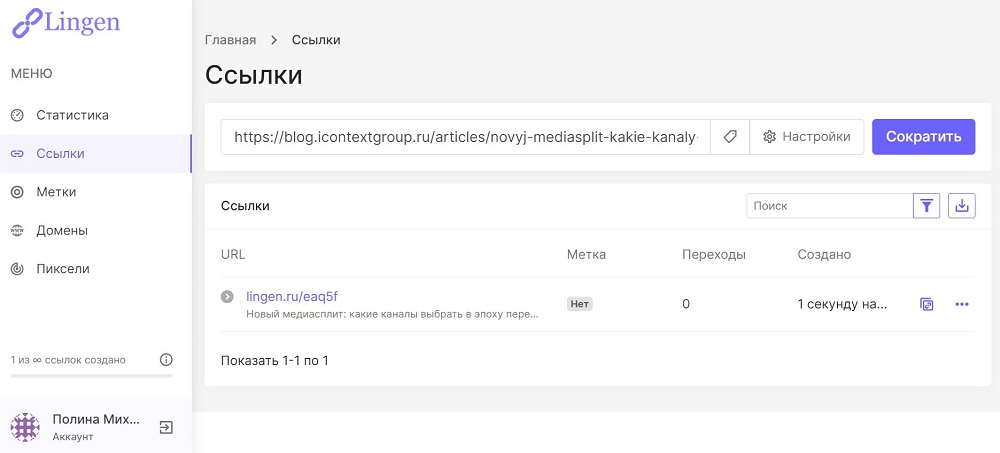The image size is (1000, 453).
Task: Click the tag icon beside the URL field
Action: [730, 137]
